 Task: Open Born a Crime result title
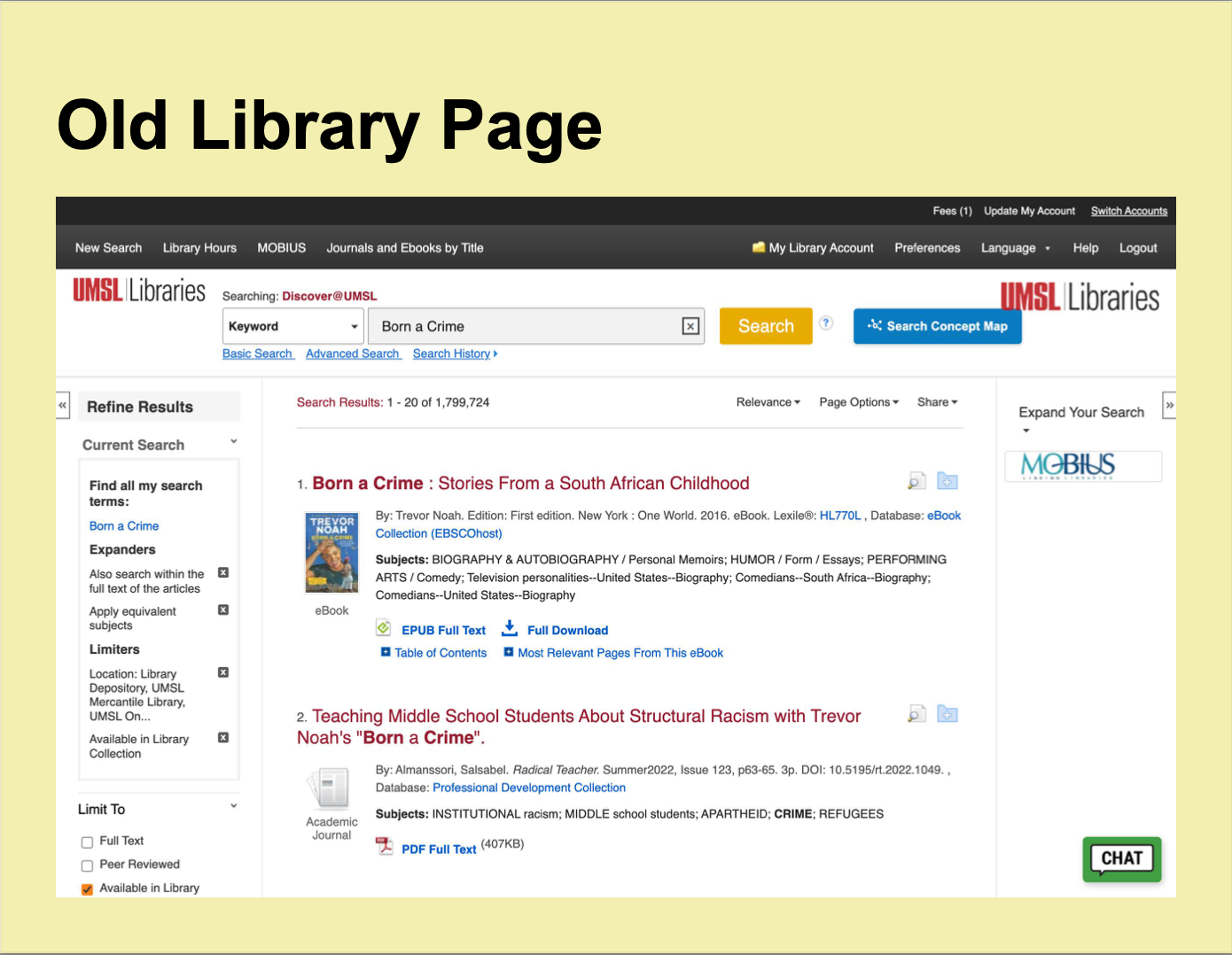click(x=531, y=483)
